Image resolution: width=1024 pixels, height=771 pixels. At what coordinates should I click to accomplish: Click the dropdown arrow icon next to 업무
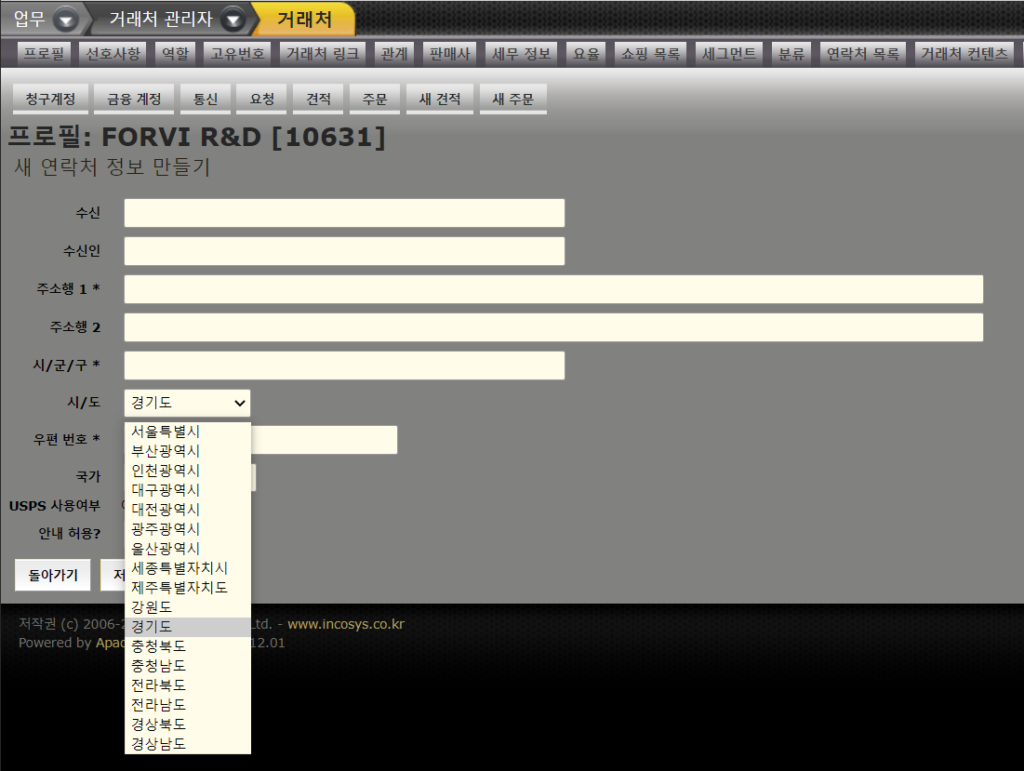pos(65,19)
